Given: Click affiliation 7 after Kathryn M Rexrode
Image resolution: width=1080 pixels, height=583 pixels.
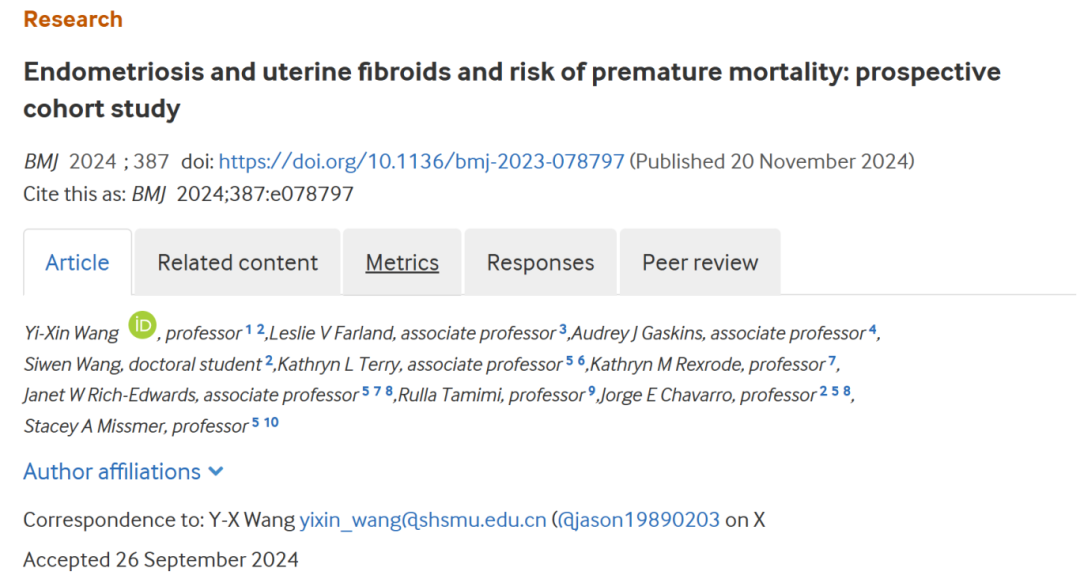Looking at the screenshot, I should (832, 360).
